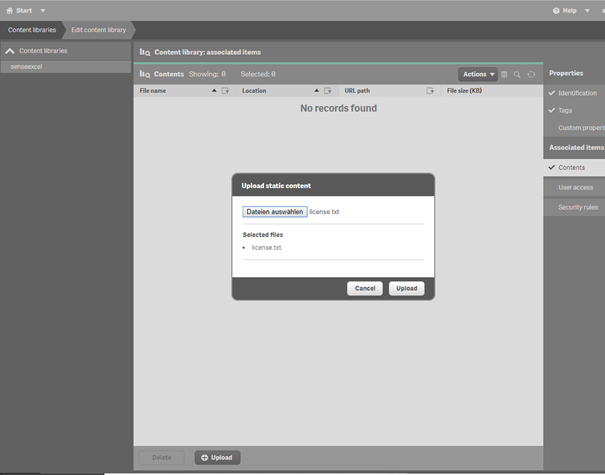Select senseexcel in the libraries list

26,66
